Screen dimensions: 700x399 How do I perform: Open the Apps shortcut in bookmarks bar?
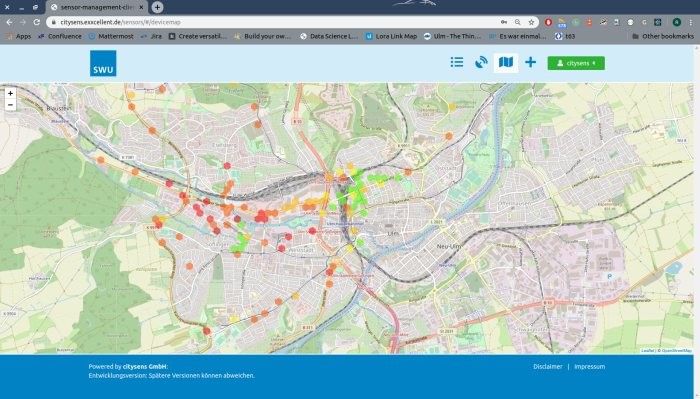19,36
